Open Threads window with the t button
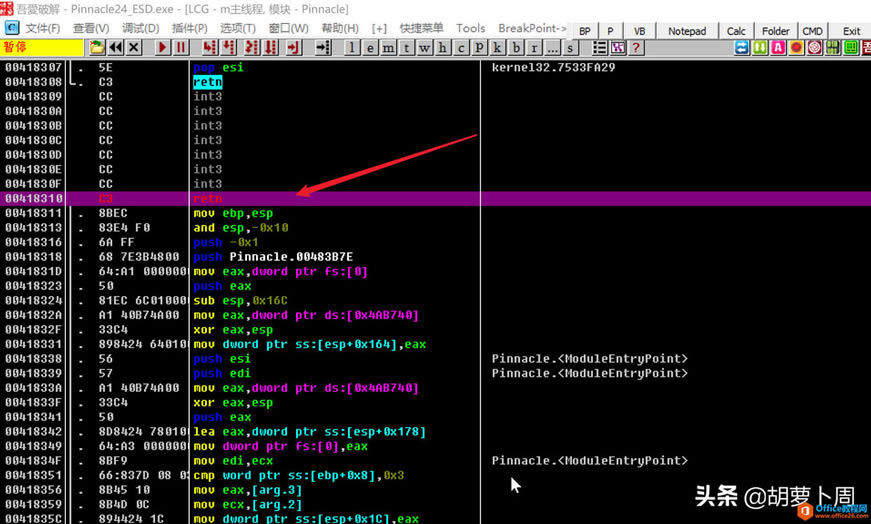Screen dimensions: 871x524 407,48
